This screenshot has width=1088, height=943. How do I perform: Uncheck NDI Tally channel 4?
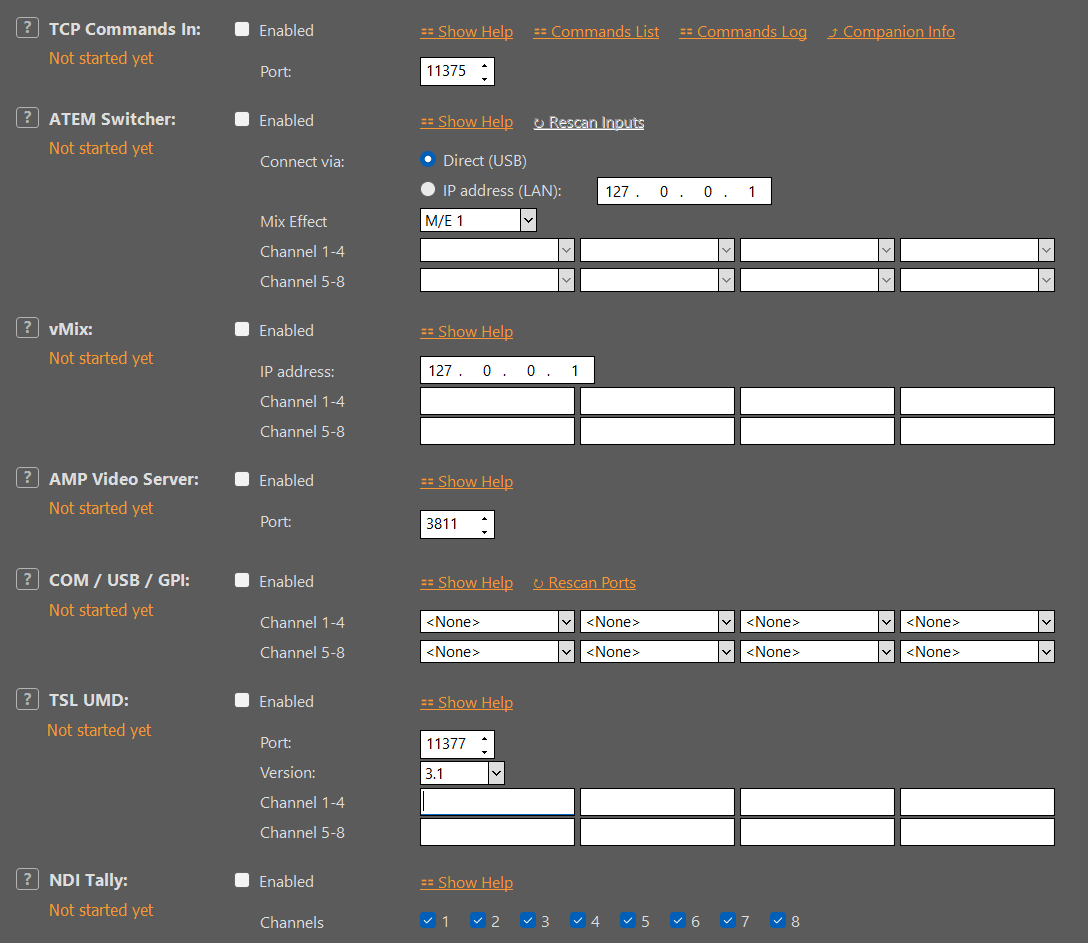[x=578, y=920]
